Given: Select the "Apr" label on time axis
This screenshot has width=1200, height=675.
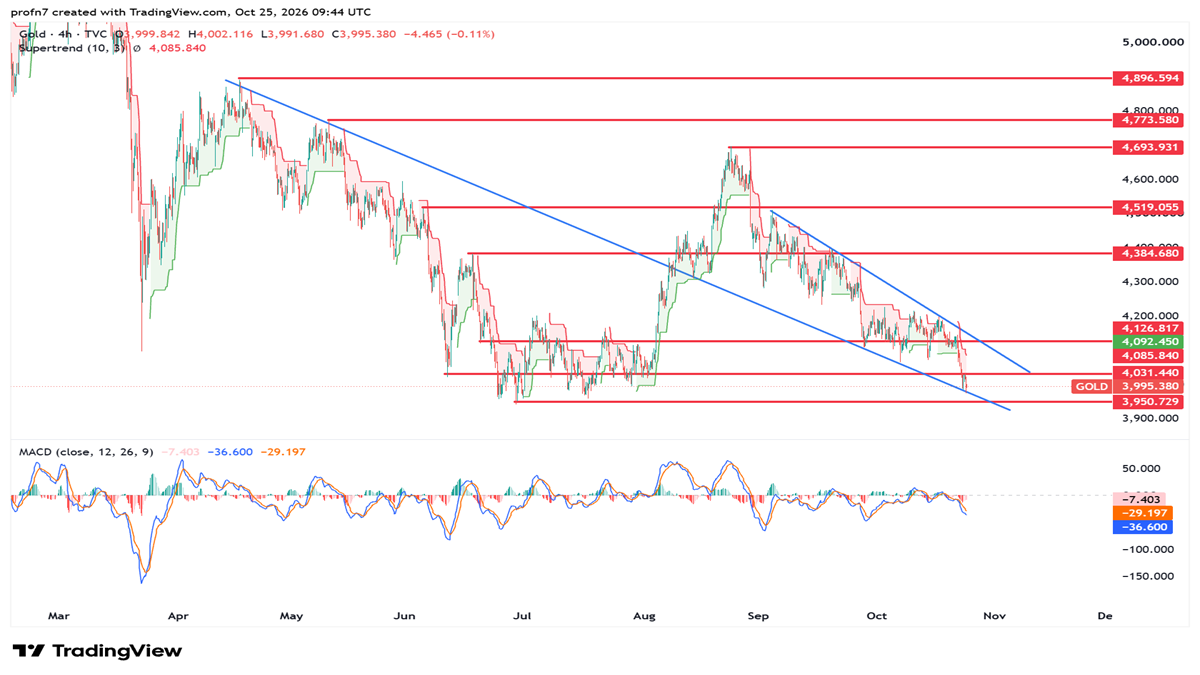Looking at the screenshot, I should 179,616.
